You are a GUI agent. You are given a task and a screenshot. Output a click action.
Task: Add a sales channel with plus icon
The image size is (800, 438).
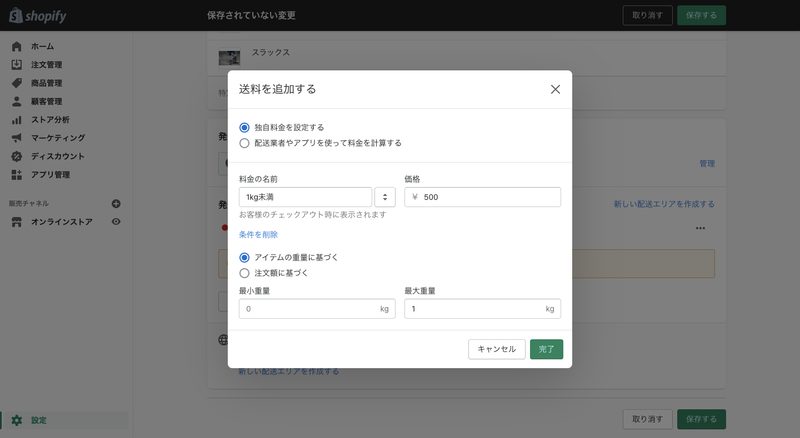click(x=116, y=204)
